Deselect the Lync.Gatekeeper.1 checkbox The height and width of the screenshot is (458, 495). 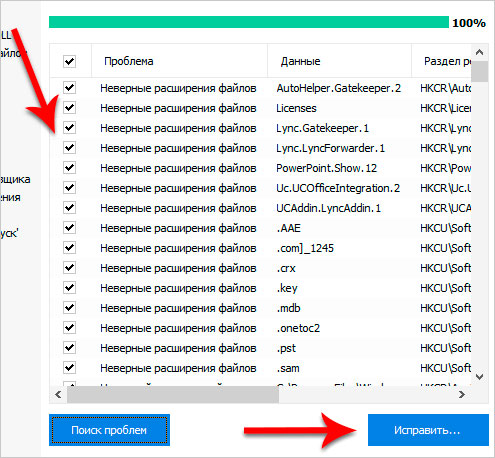(x=69, y=128)
